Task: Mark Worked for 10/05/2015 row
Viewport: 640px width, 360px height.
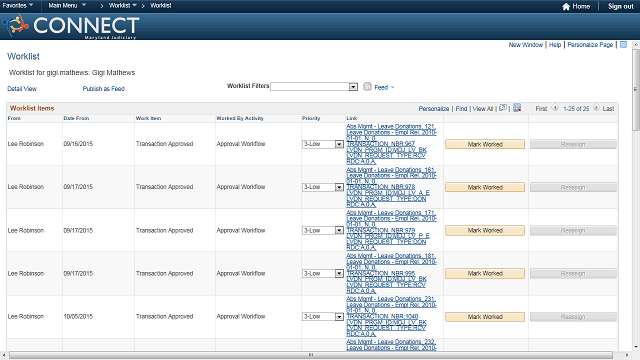Action: point(485,317)
